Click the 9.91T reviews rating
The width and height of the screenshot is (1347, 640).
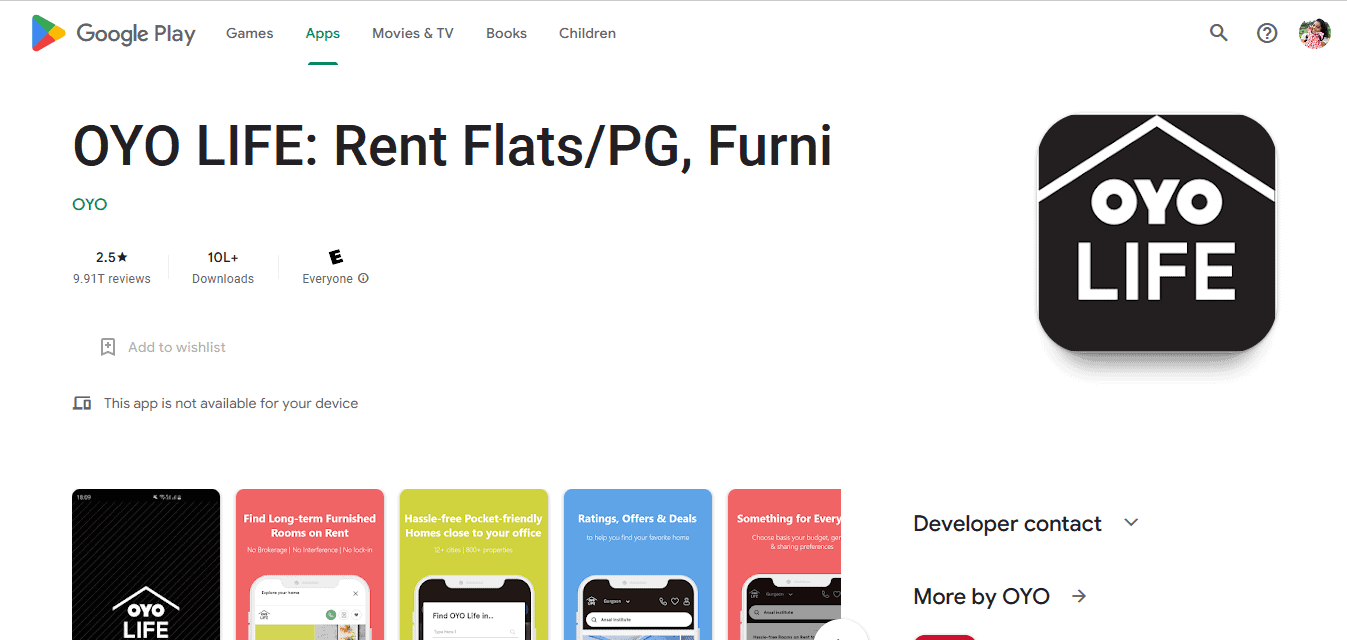[x=112, y=267]
